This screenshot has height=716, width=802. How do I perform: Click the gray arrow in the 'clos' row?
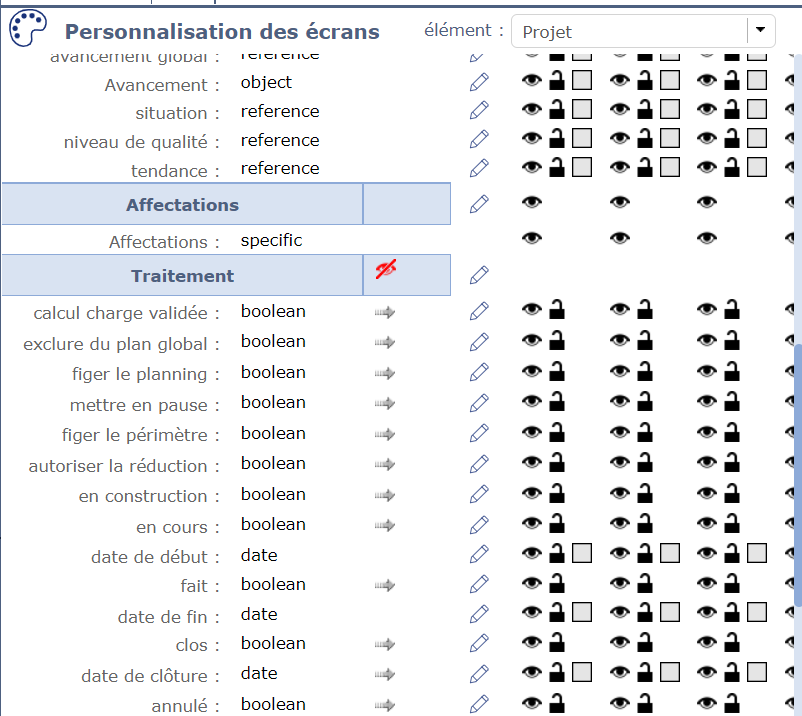pyautogui.click(x=385, y=644)
